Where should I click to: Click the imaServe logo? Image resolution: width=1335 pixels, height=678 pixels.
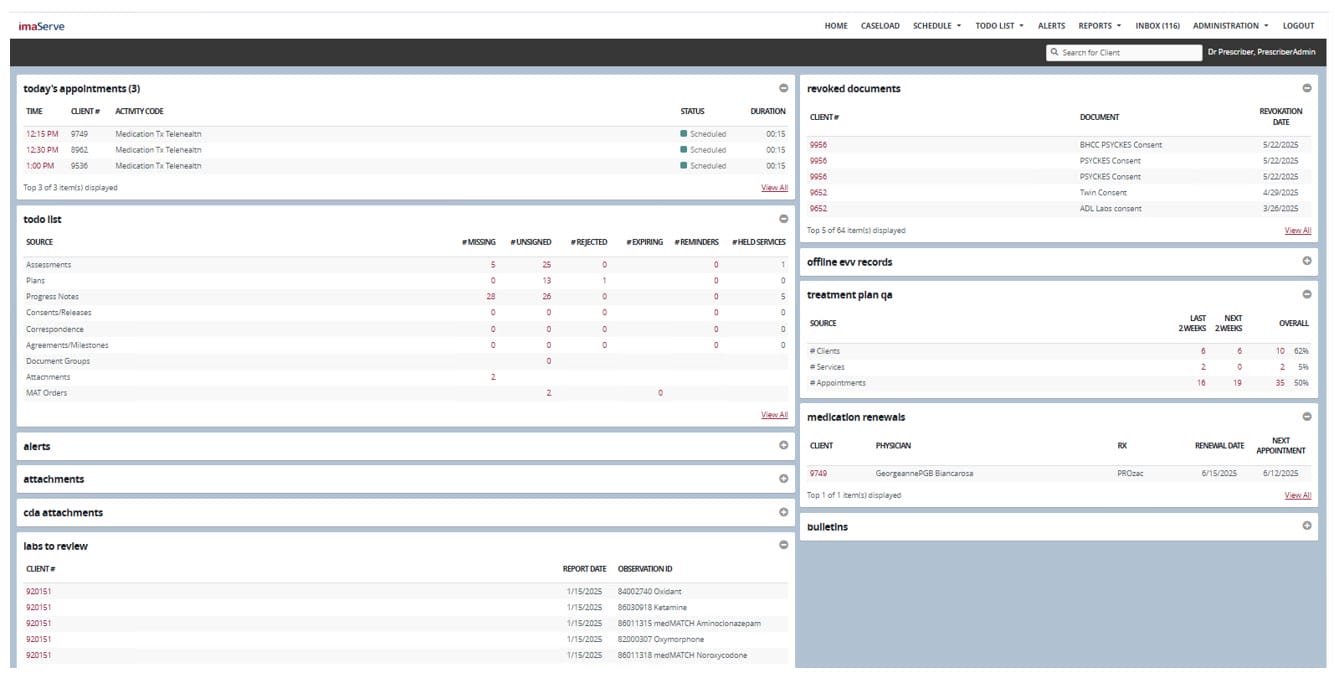[41, 26]
